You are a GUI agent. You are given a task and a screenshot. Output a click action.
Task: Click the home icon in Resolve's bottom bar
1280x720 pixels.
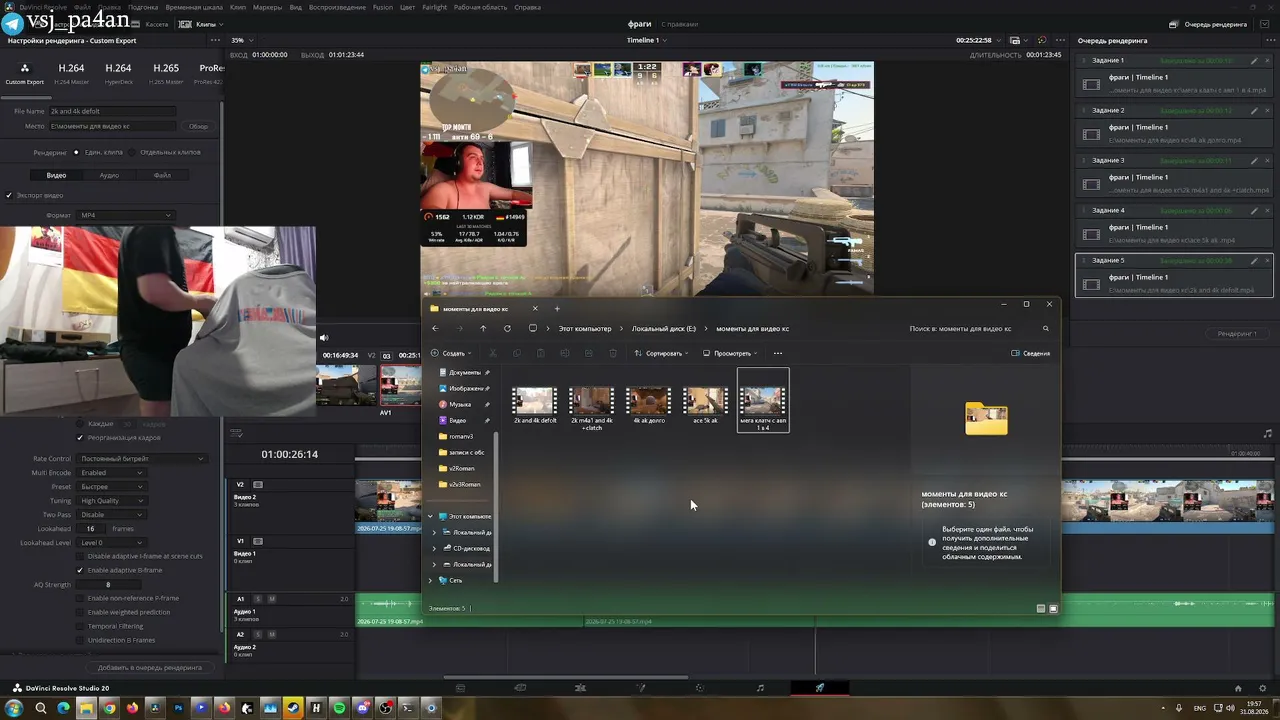pos(1238,688)
